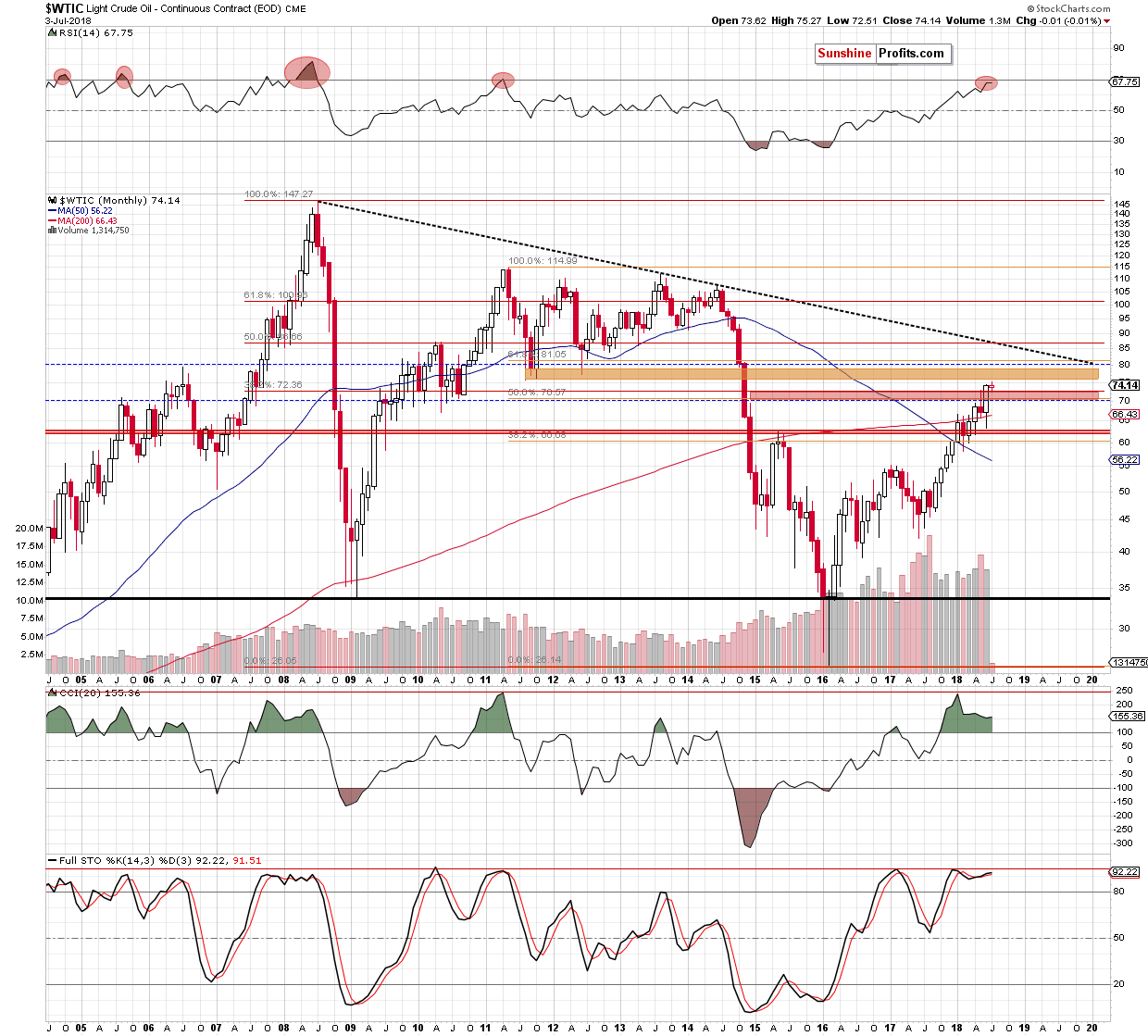Viewport: 1148px width, 1036px height.
Task: Click the RSI(14) 67.75 panel label
Action: [95, 32]
